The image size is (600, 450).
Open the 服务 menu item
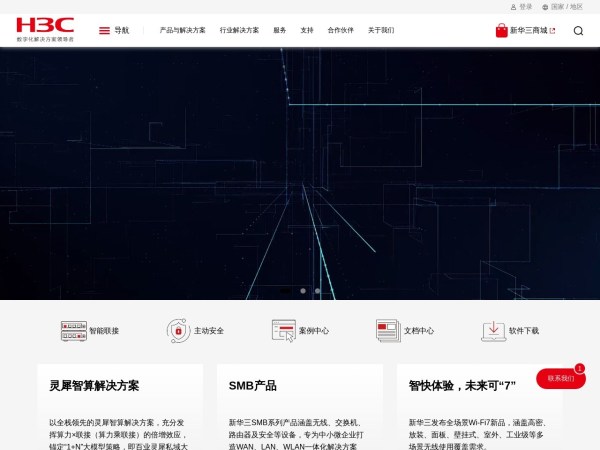(x=280, y=30)
